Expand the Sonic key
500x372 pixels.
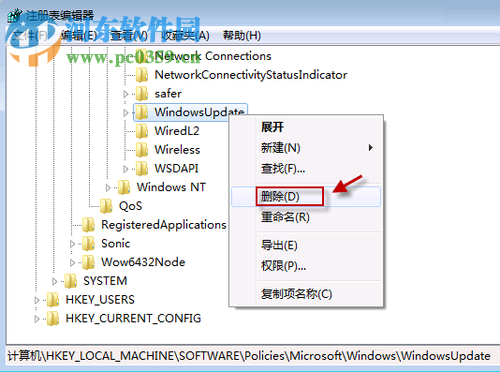pyautogui.click(x=72, y=244)
